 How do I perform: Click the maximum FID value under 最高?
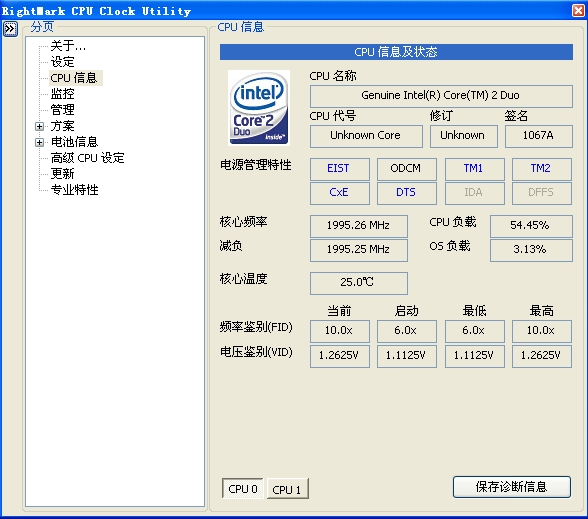coord(542,331)
